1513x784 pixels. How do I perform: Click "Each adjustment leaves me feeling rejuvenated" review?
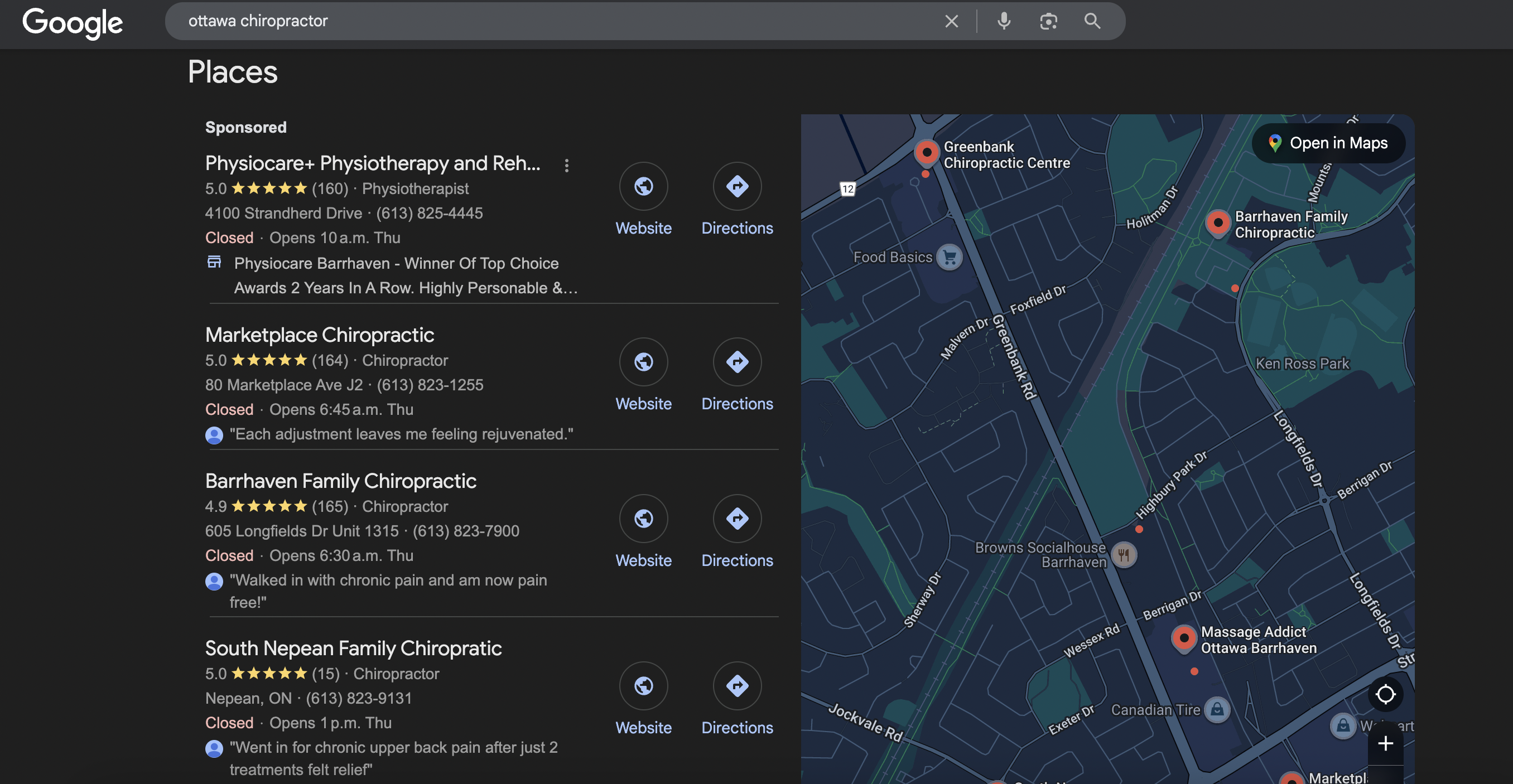click(x=401, y=434)
